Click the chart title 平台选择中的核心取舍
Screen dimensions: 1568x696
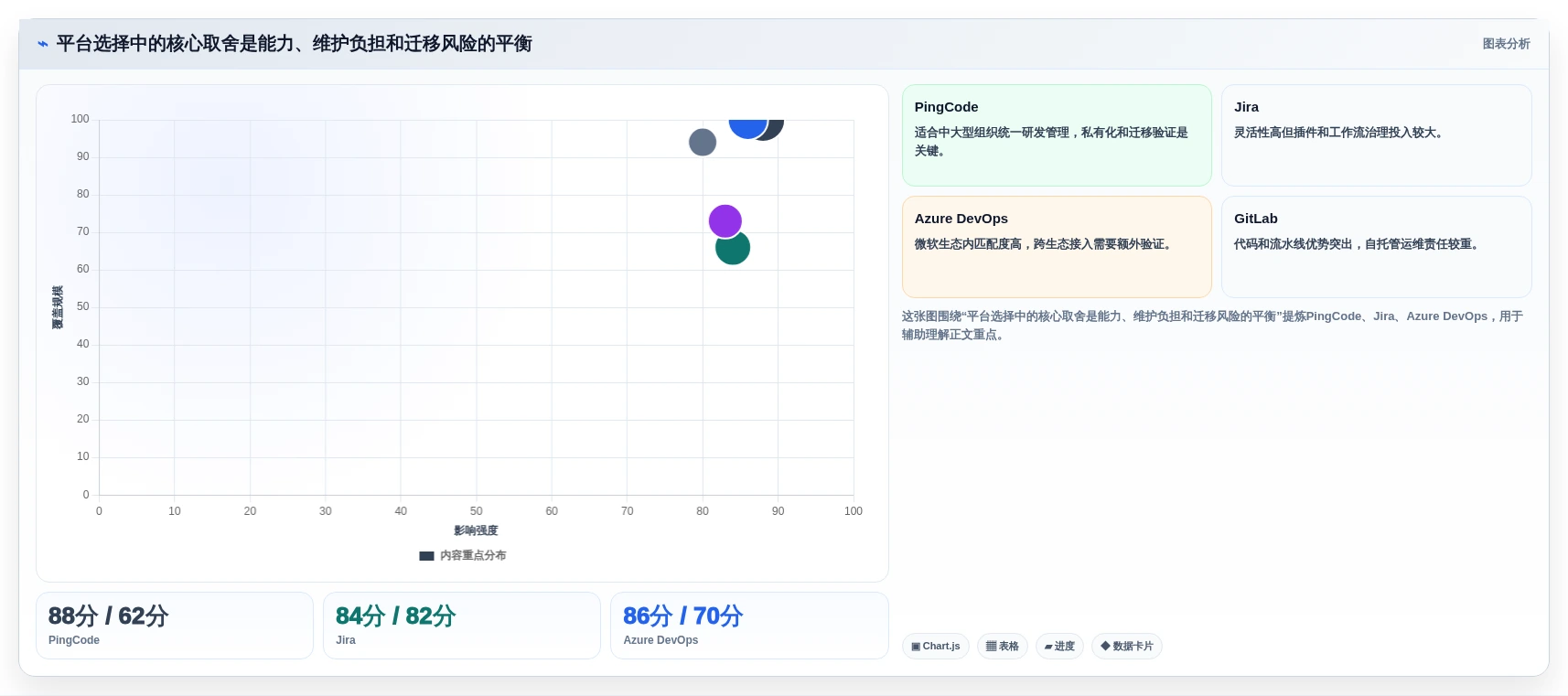[294, 44]
